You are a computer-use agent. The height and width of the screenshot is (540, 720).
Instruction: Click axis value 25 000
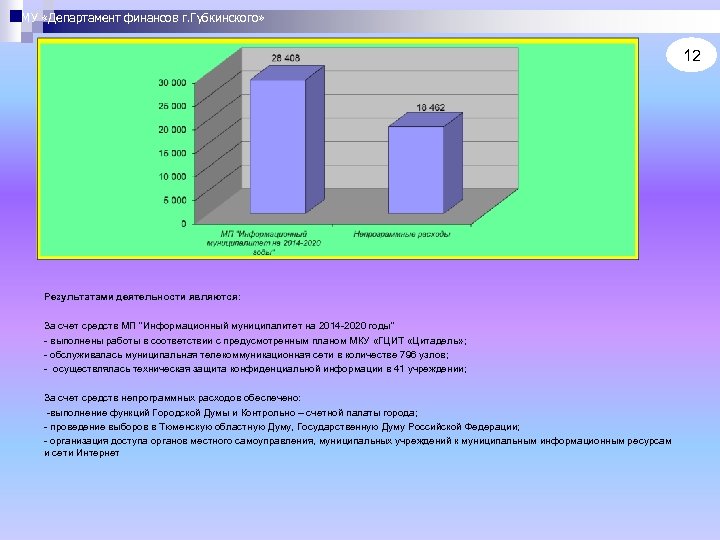tap(173, 106)
